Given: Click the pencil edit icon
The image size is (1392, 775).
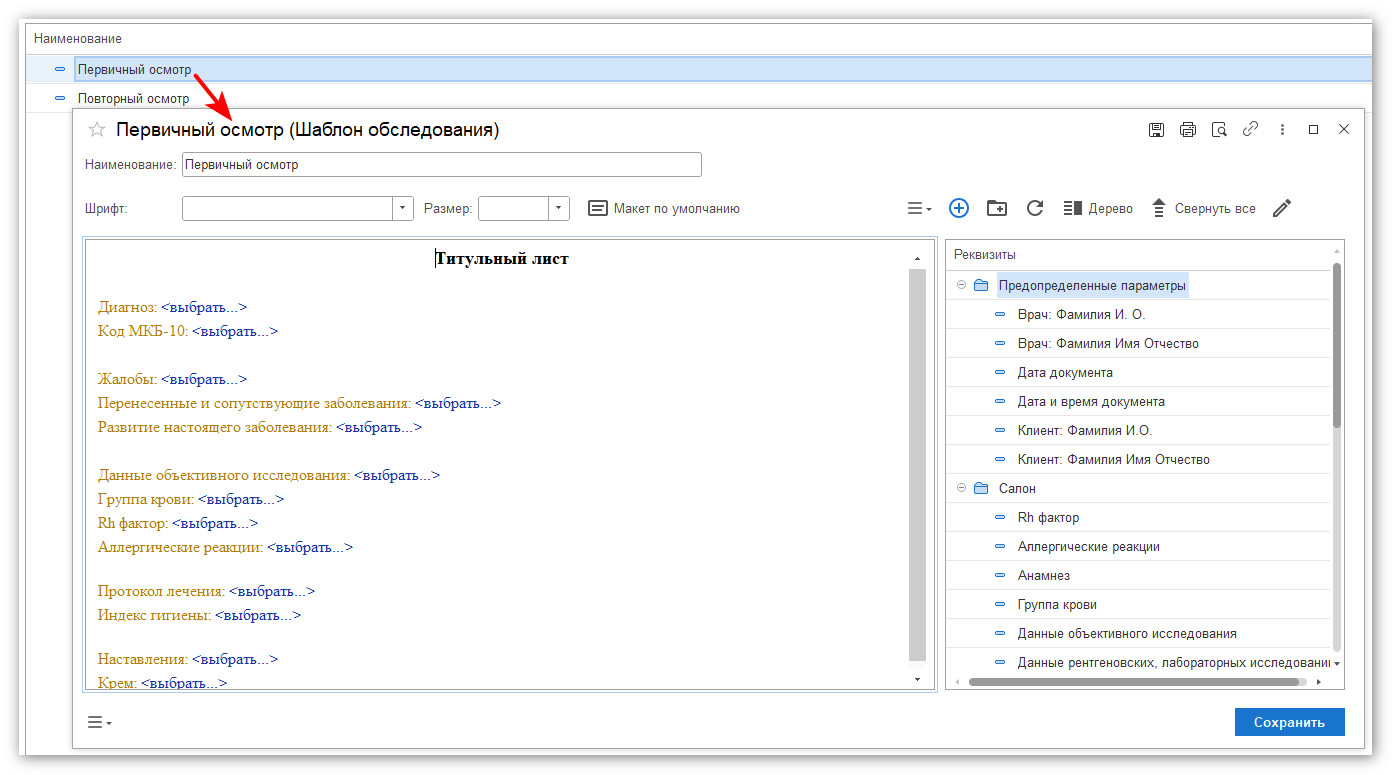Looking at the screenshot, I should [x=1282, y=208].
